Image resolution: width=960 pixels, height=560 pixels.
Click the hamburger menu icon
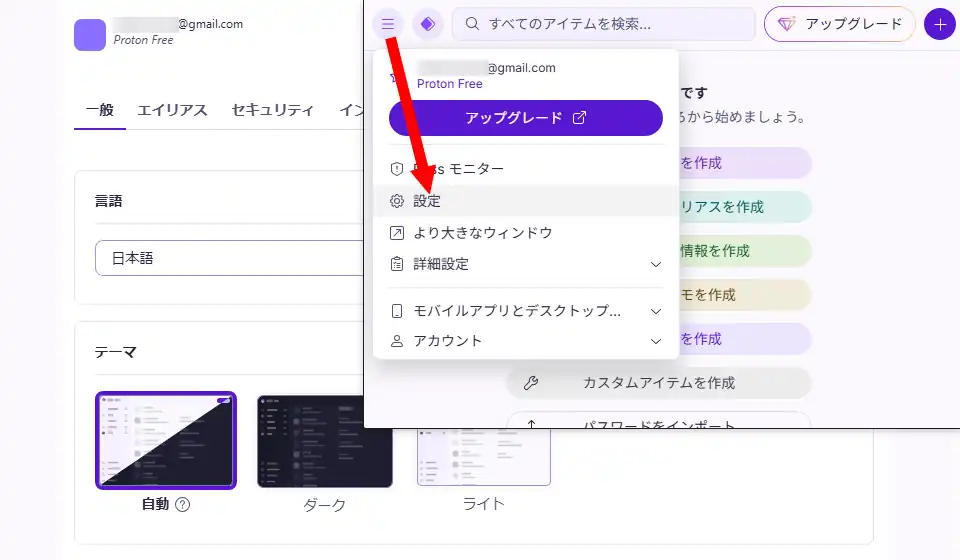[x=387, y=24]
